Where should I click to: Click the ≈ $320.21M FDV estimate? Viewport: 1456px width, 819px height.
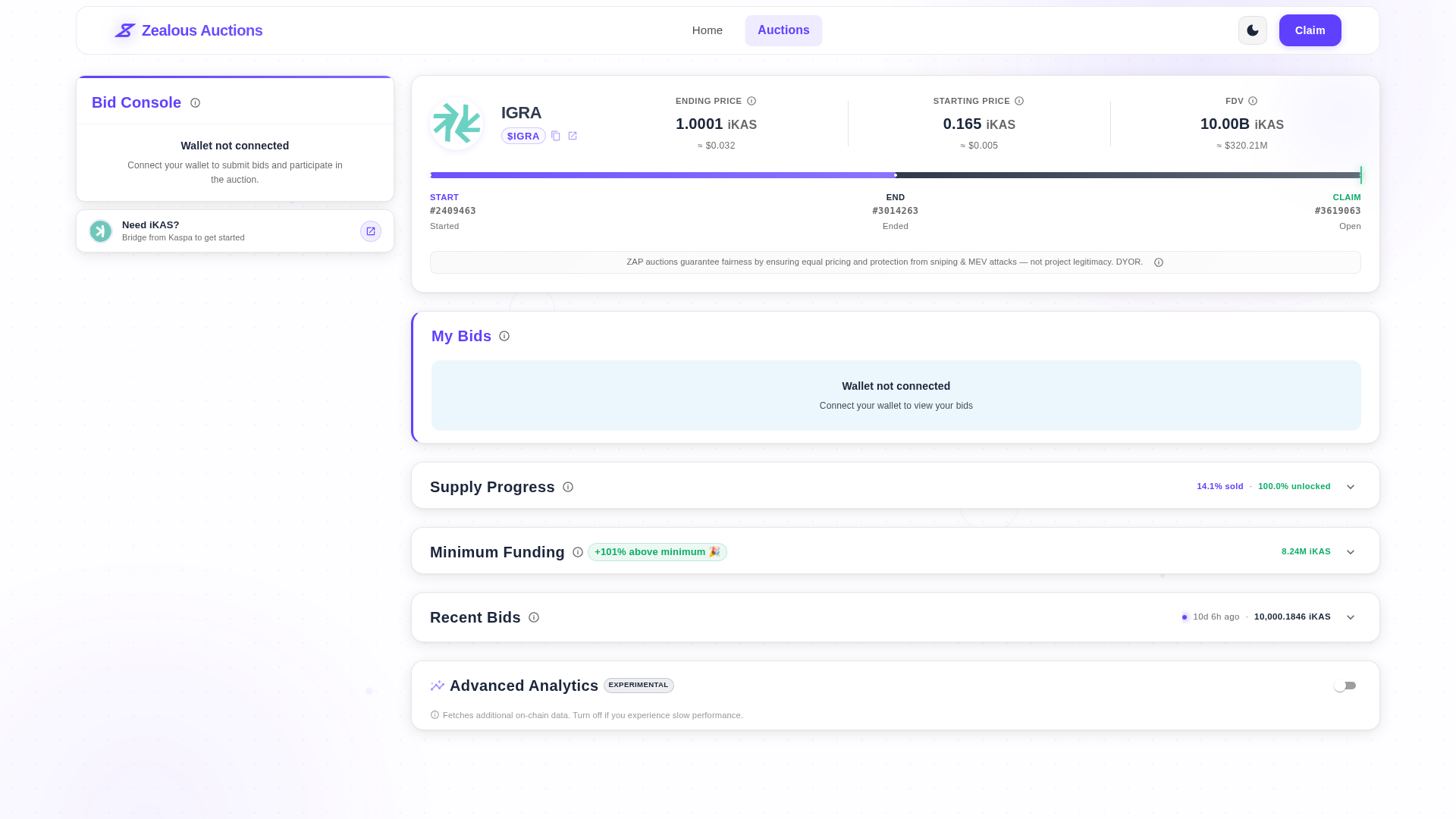[1241, 146]
